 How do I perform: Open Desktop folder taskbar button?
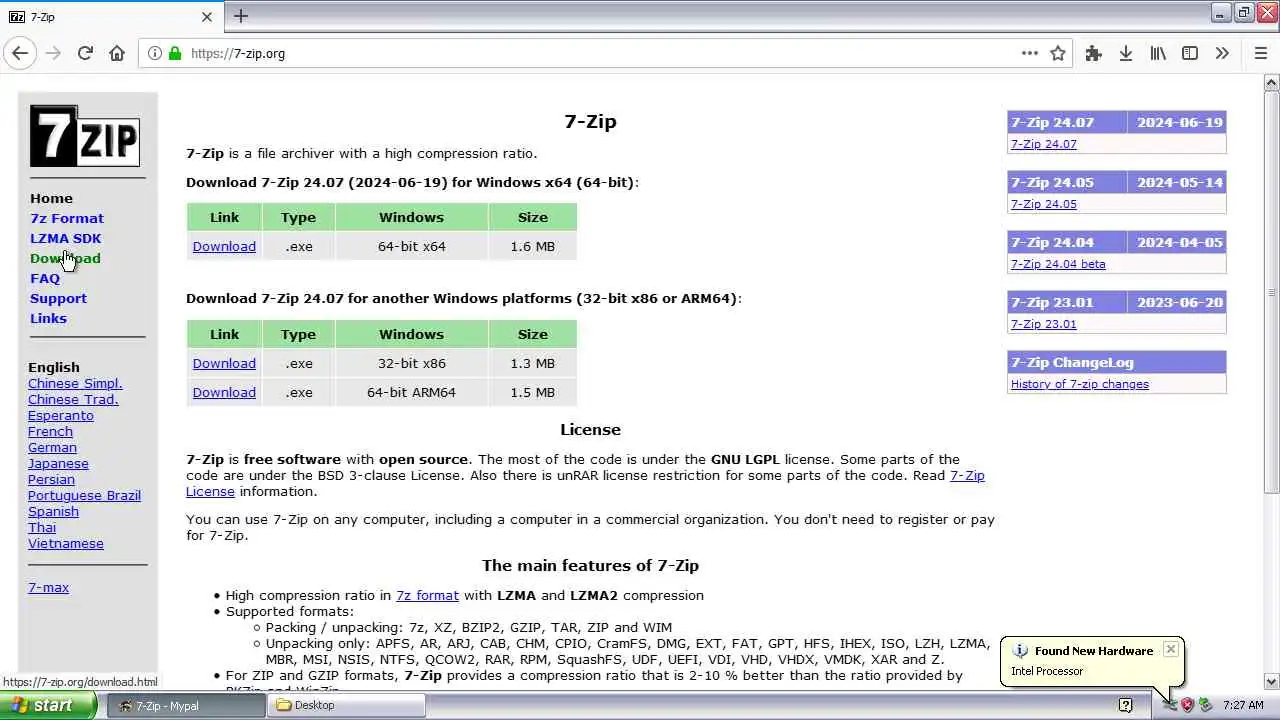[x=347, y=705]
